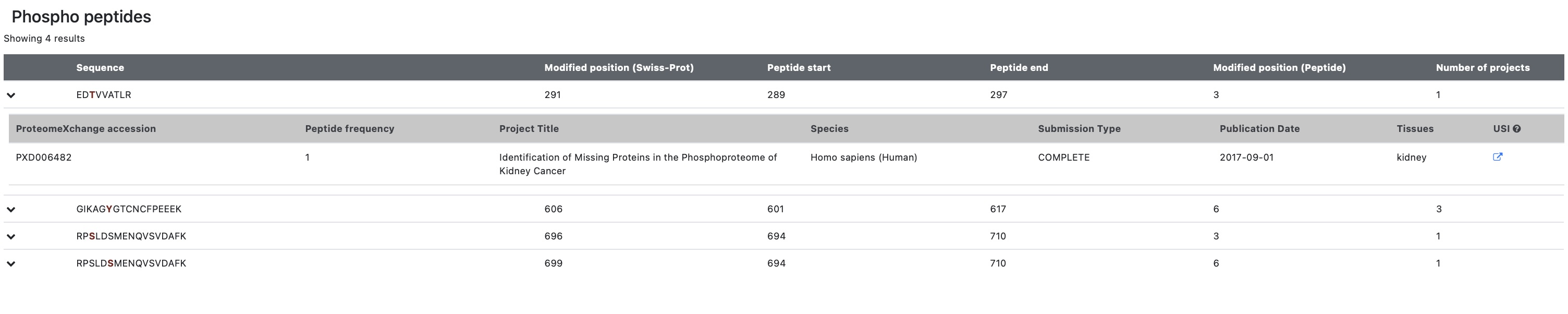This screenshot has height=314, width=1568.
Task: Click the Tissues column header
Action: pos(1415,129)
